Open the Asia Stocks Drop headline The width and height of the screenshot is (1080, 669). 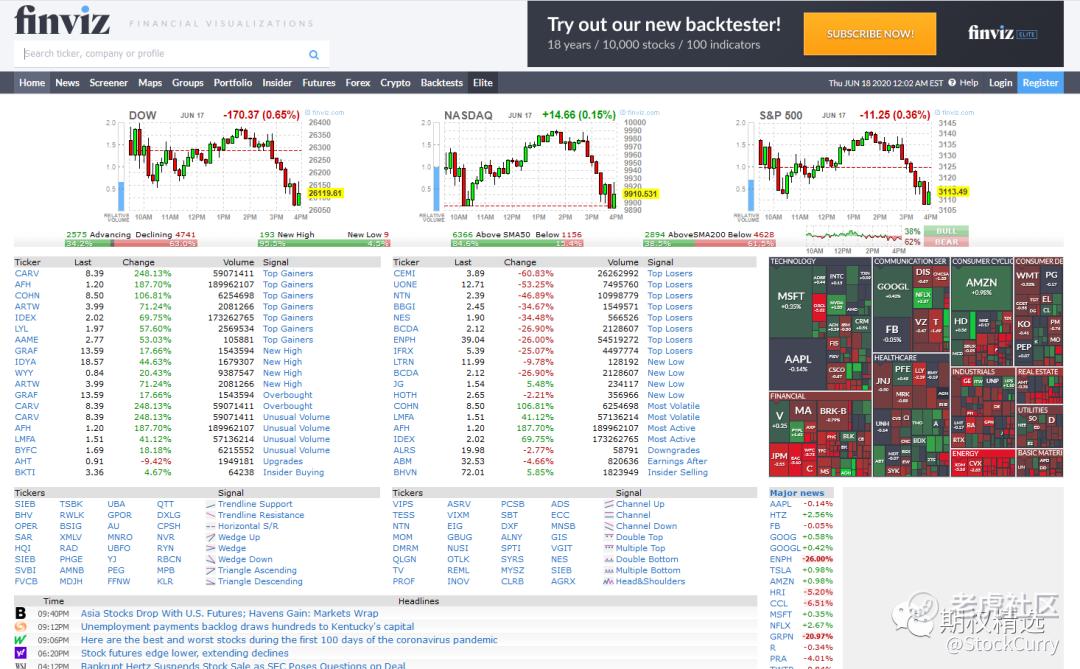(229, 613)
